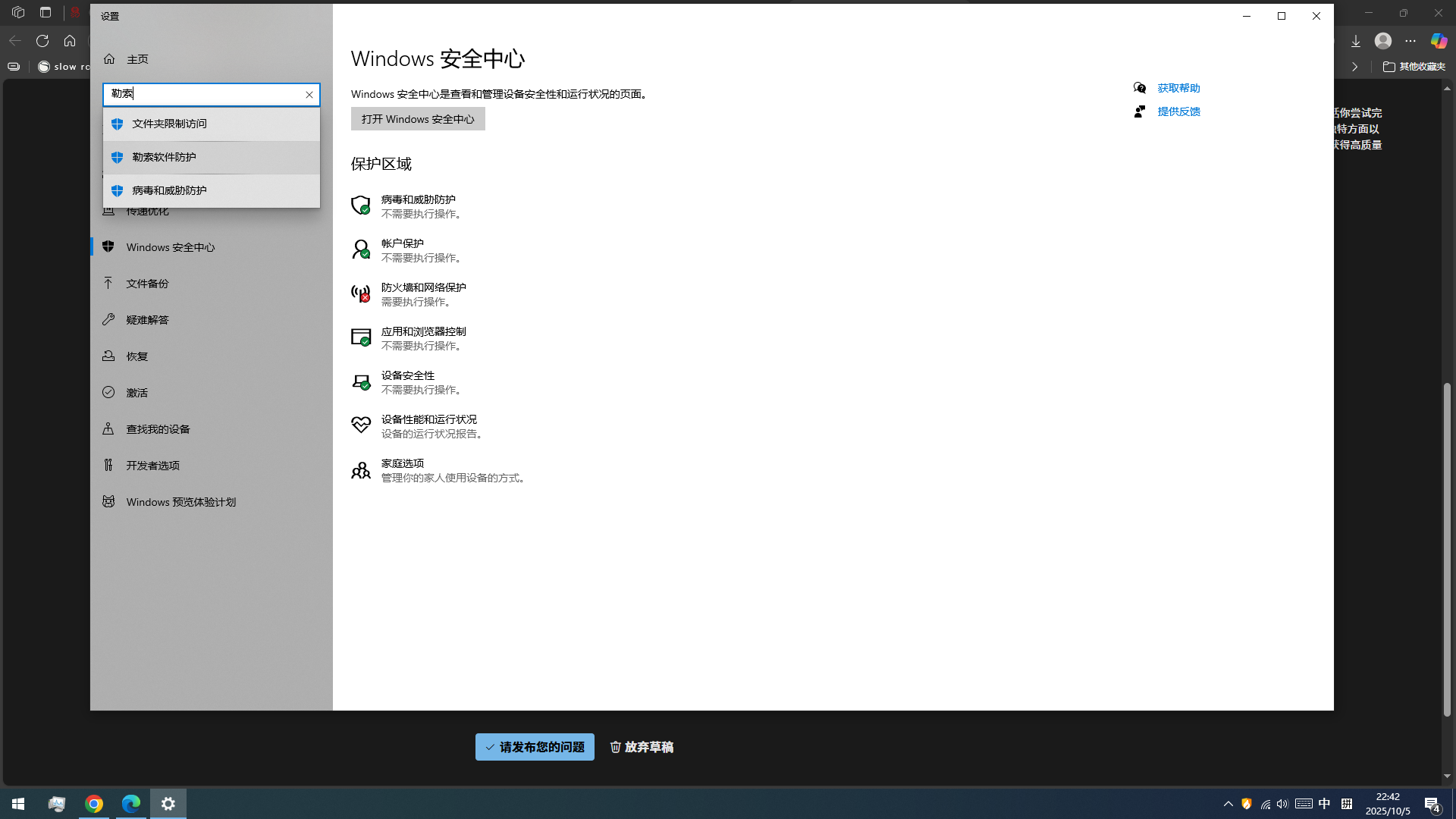Click the family options people icon
This screenshot has height=819, width=1456.
pyautogui.click(x=360, y=470)
